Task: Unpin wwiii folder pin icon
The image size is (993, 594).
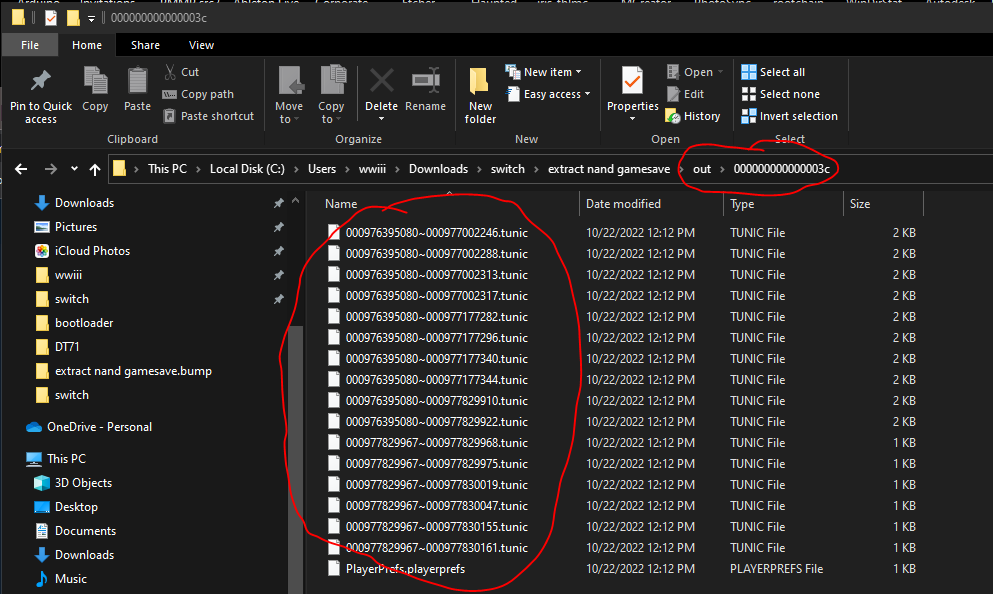Action: pyautogui.click(x=279, y=275)
